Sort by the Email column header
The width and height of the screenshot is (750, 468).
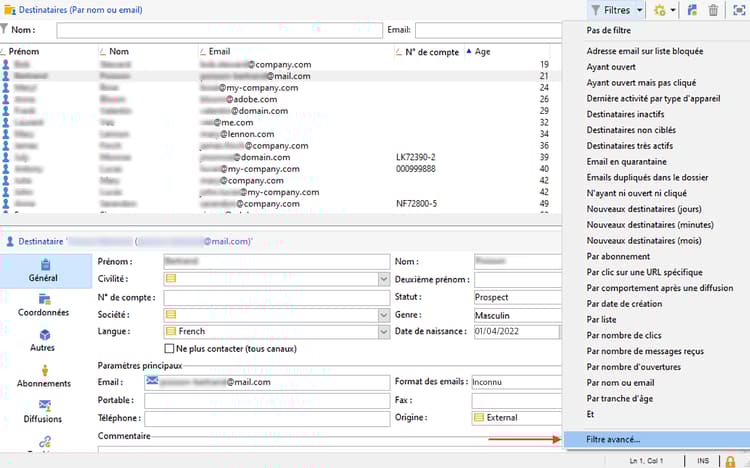[x=219, y=51]
